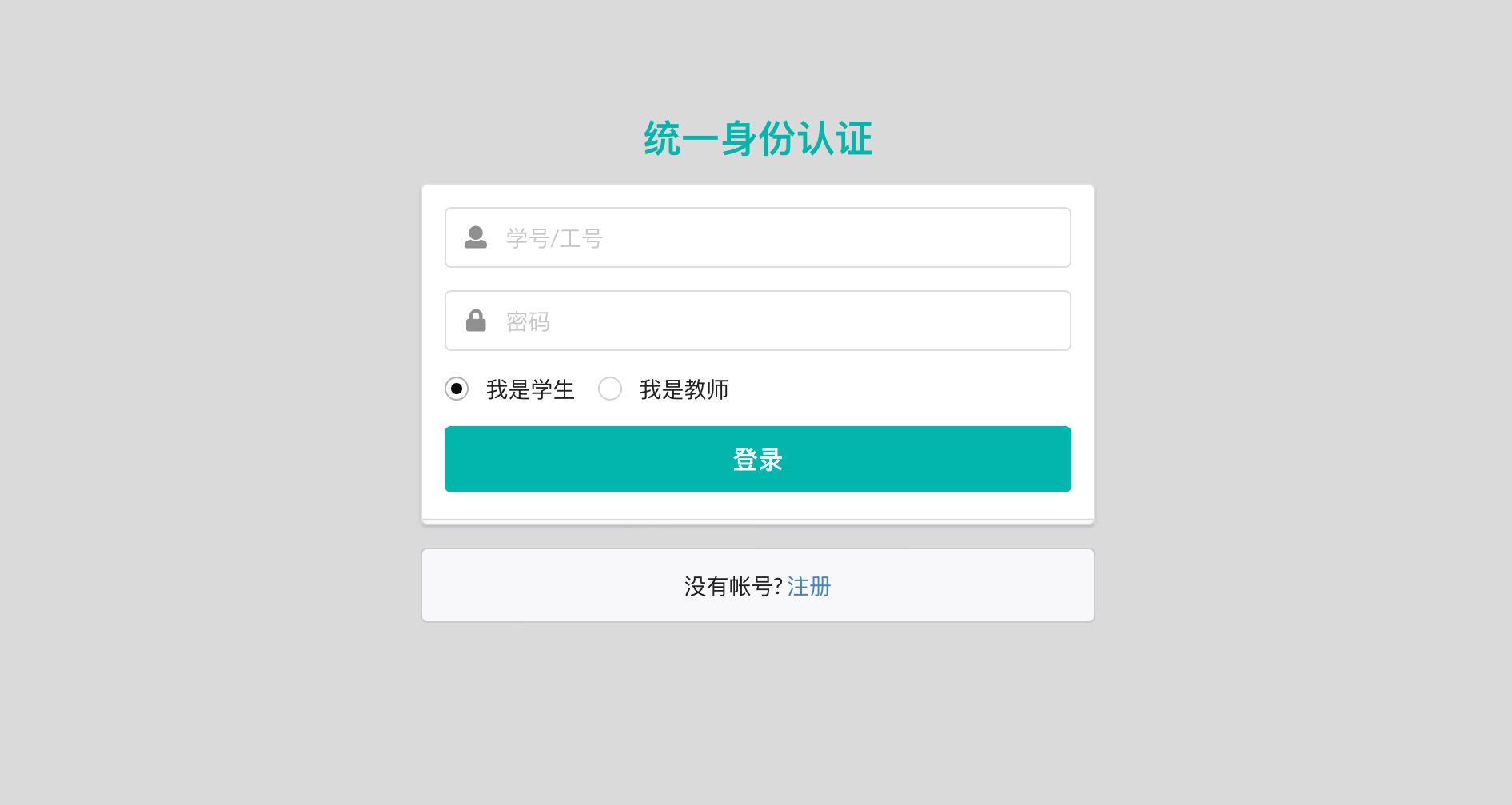This screenshot has width=1512, height=805.
Task: Click the 我是学生 label text
Action: coord(530,389)
